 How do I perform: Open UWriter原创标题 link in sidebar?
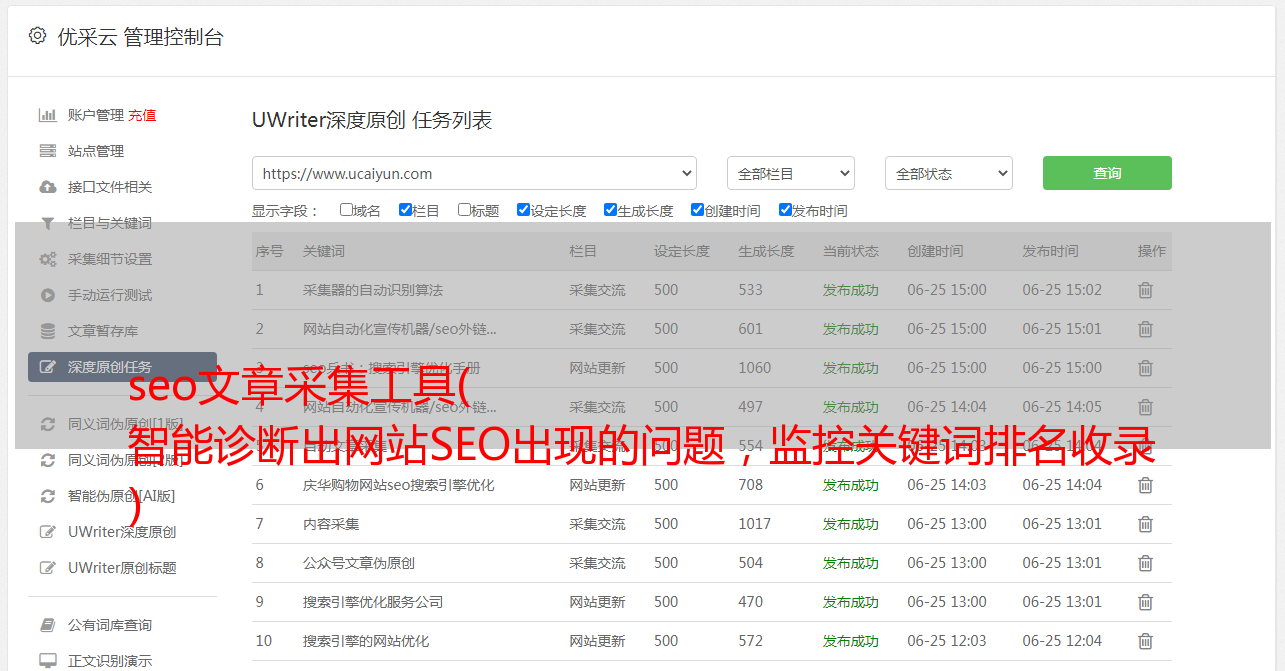[x=122, y=568]
